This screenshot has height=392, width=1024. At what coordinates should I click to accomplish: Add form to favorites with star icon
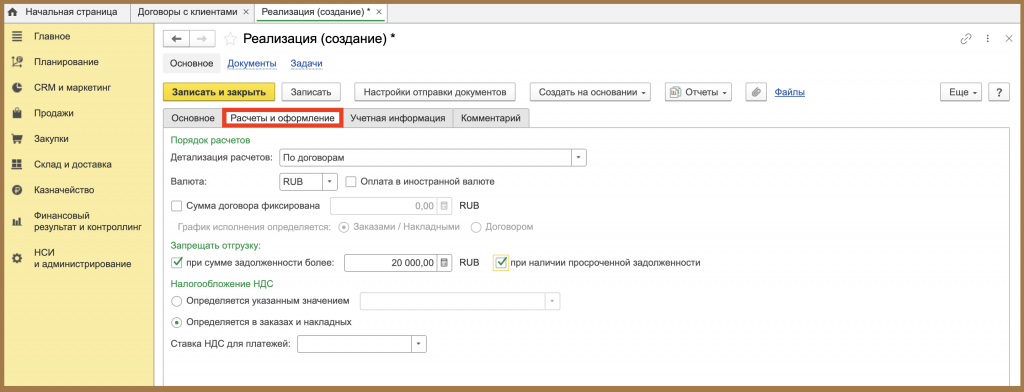pyautogui.click(x=230, y=39)
